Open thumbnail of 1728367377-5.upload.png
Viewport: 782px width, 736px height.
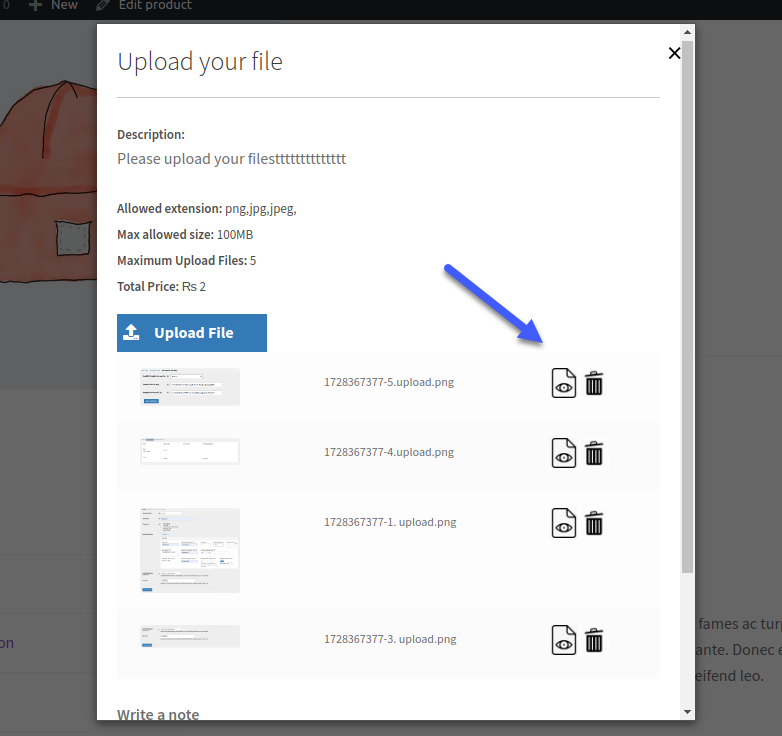(190, 387)
